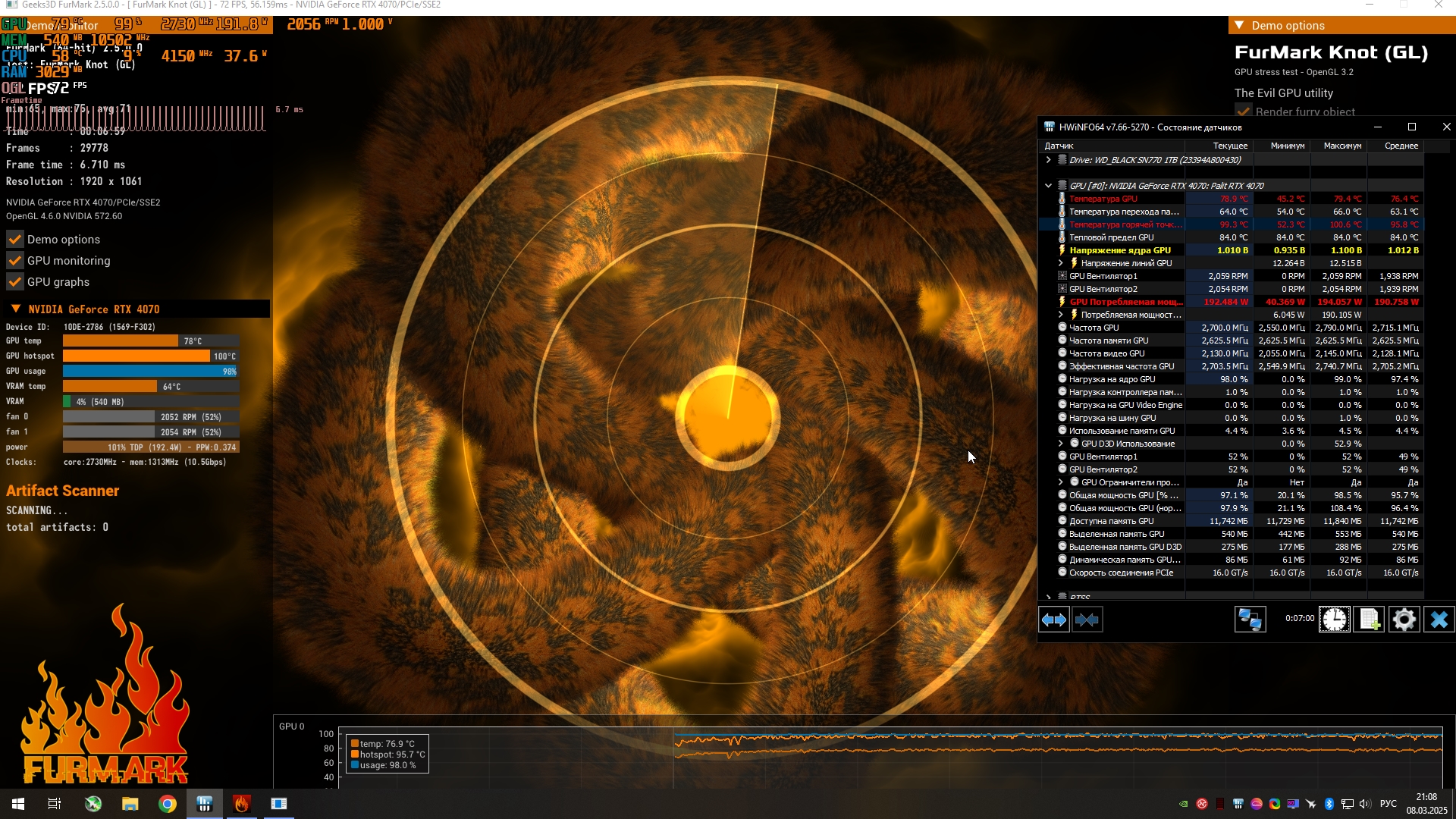1456x819 pixels.
Task: Disable the GPU graphs checkbox
Action: pos(15,282)
